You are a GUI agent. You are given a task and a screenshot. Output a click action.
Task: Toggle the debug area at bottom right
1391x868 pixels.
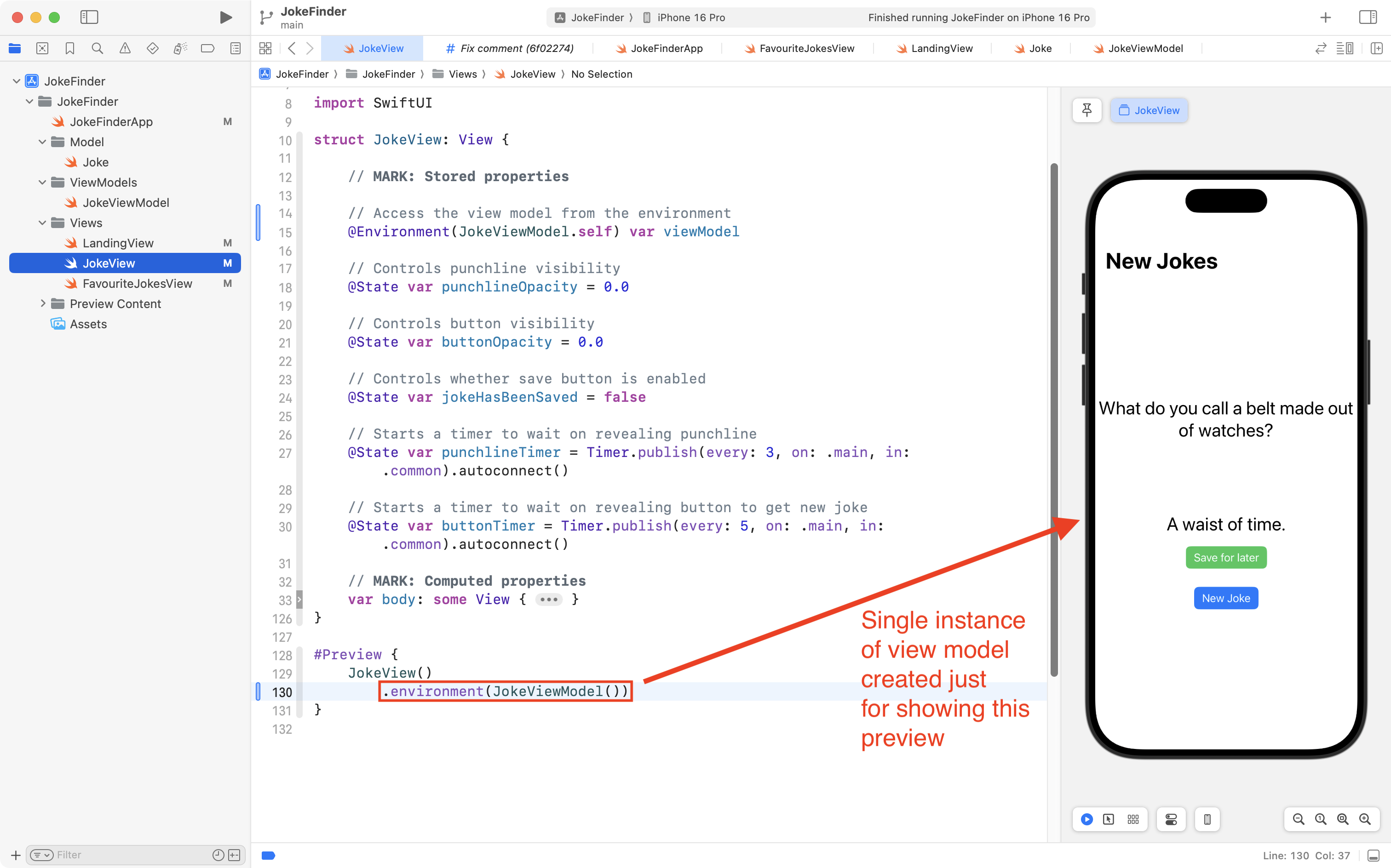tap(1373, 856)
